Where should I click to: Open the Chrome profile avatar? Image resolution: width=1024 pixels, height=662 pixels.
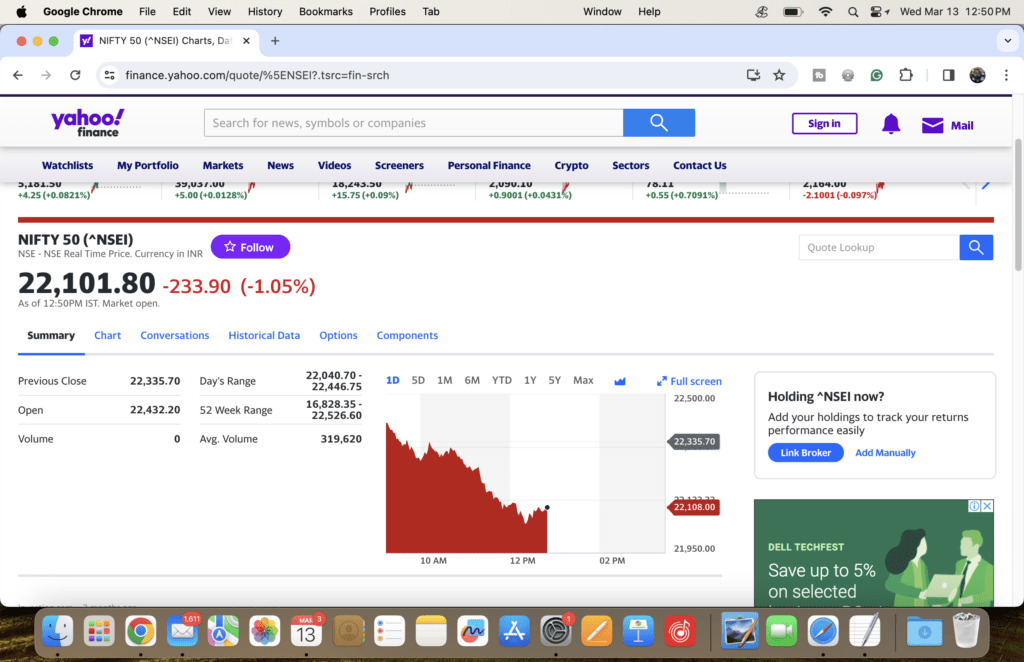[x=977, y=75]
